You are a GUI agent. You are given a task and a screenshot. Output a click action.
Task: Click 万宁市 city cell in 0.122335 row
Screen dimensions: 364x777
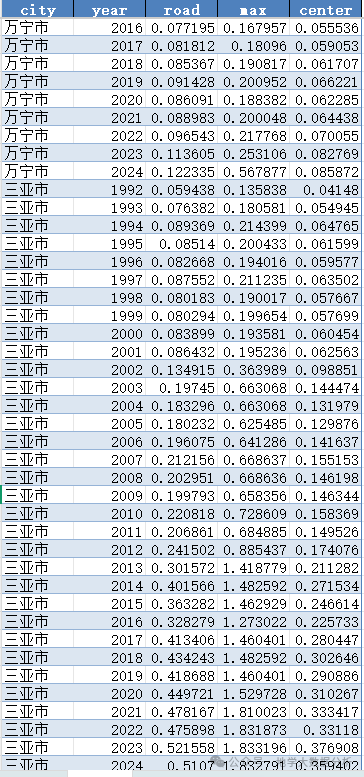(38, 172)
